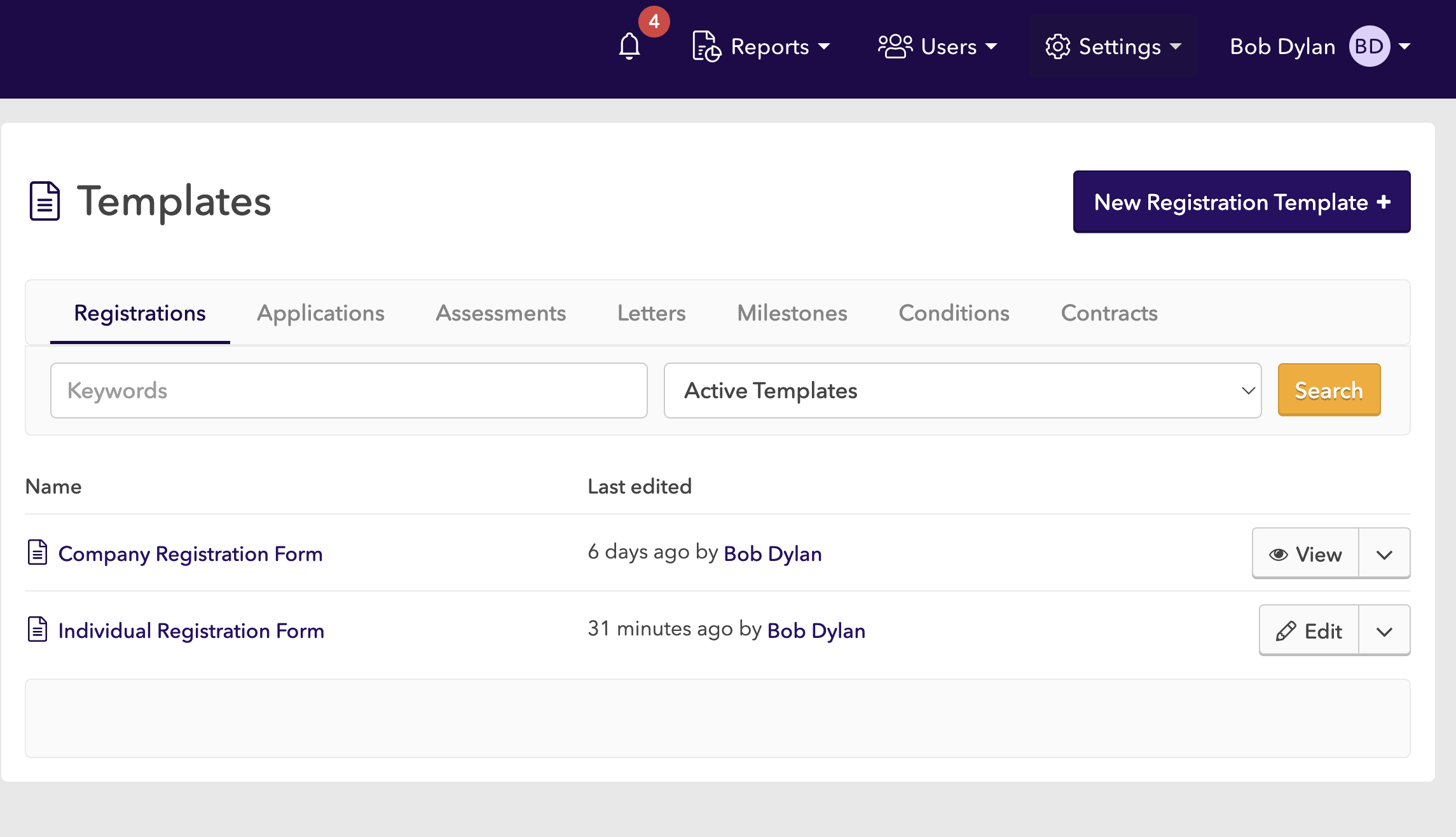Expand actions chevron beside View button
This screenshot has height=837, width=1456.
(1384, 554)
